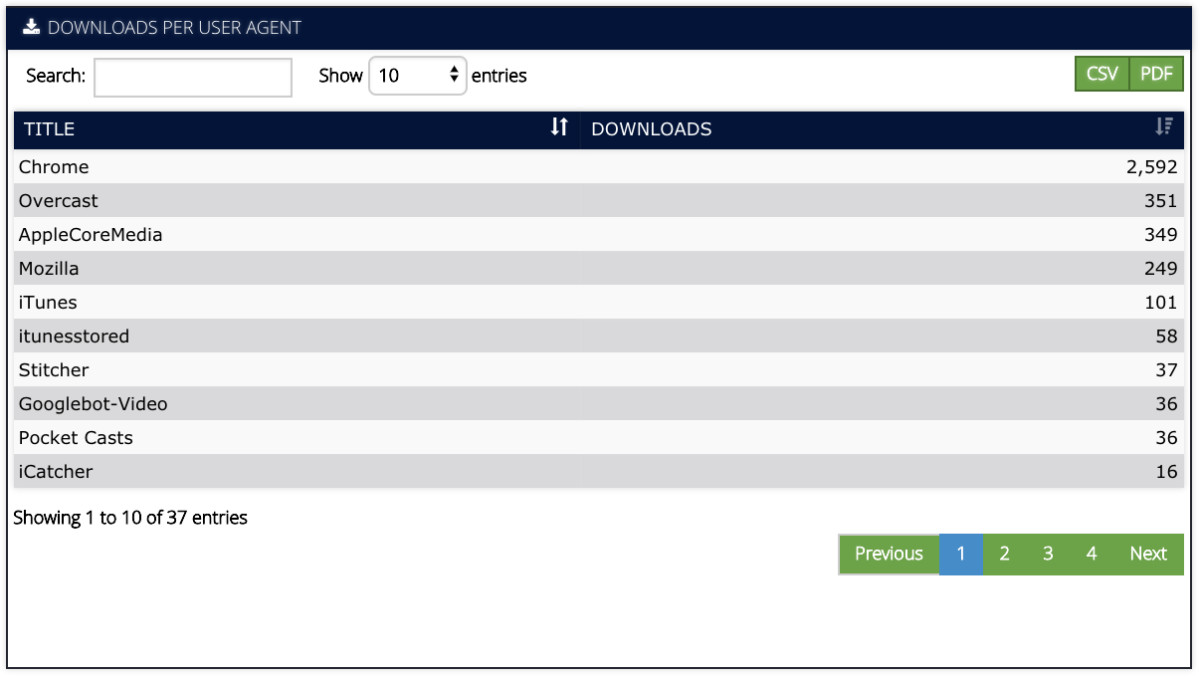Screen dimensions: 1200x677
Task: Click the Search label text
Action: 56,76
